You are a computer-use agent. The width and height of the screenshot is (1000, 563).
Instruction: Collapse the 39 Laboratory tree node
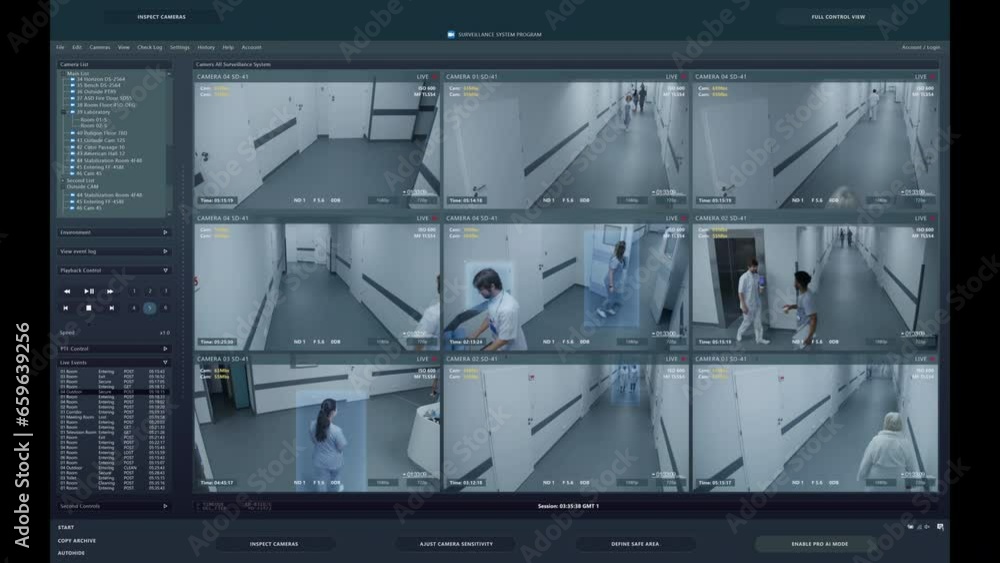pyautogui.click(x=63, y=112)
